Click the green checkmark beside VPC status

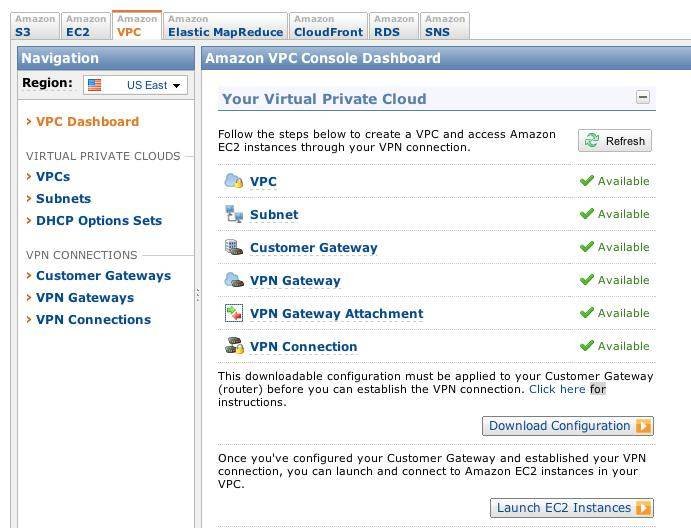(586, 181)
